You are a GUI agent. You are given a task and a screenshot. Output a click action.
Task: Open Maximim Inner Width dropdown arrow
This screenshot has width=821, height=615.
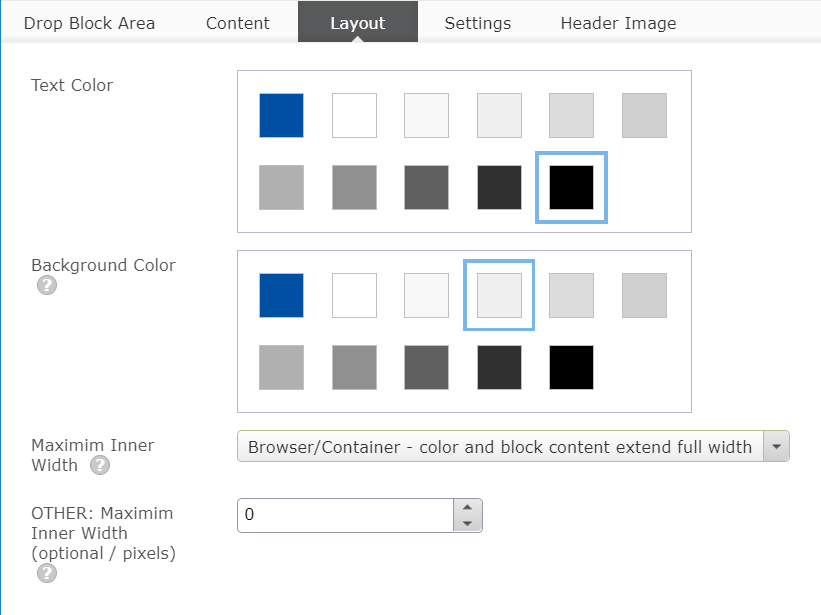click(776, 447)
